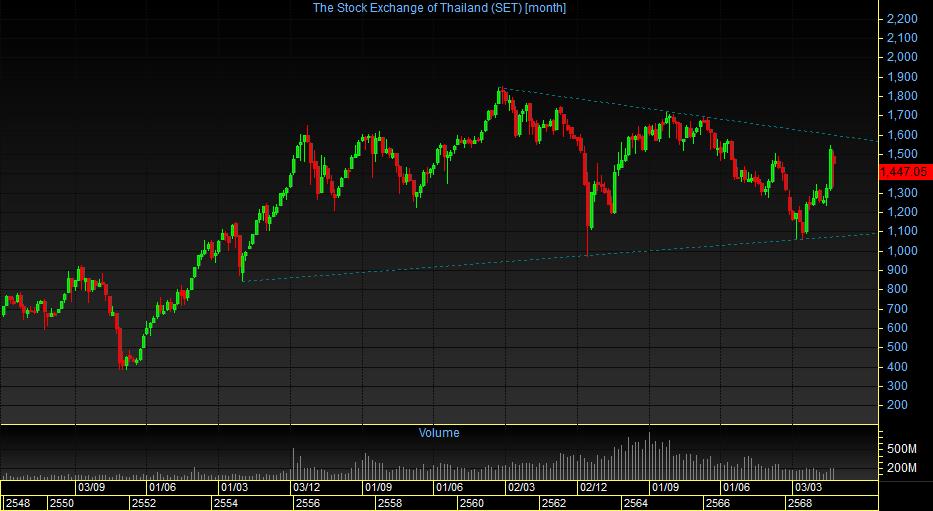Click the 900 price axis label
This screenshot has width=933, height=511.
tap(896, 269)
